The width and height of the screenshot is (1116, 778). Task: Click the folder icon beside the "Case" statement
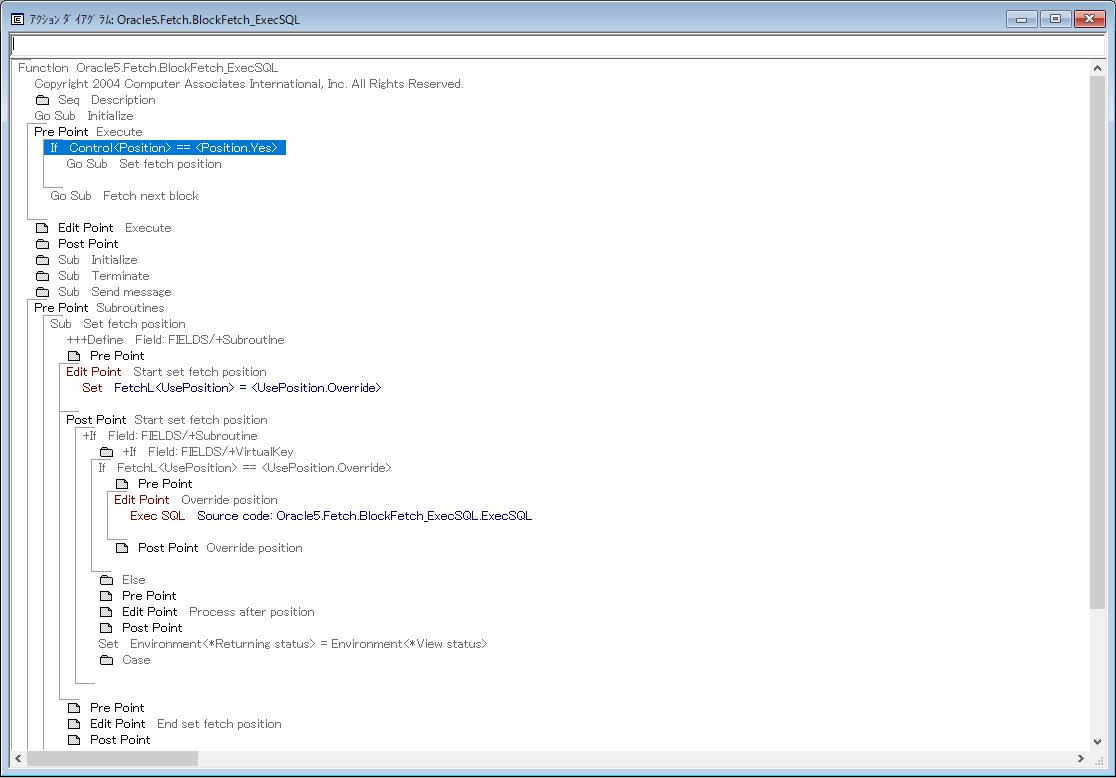click(x=107, y=659)
